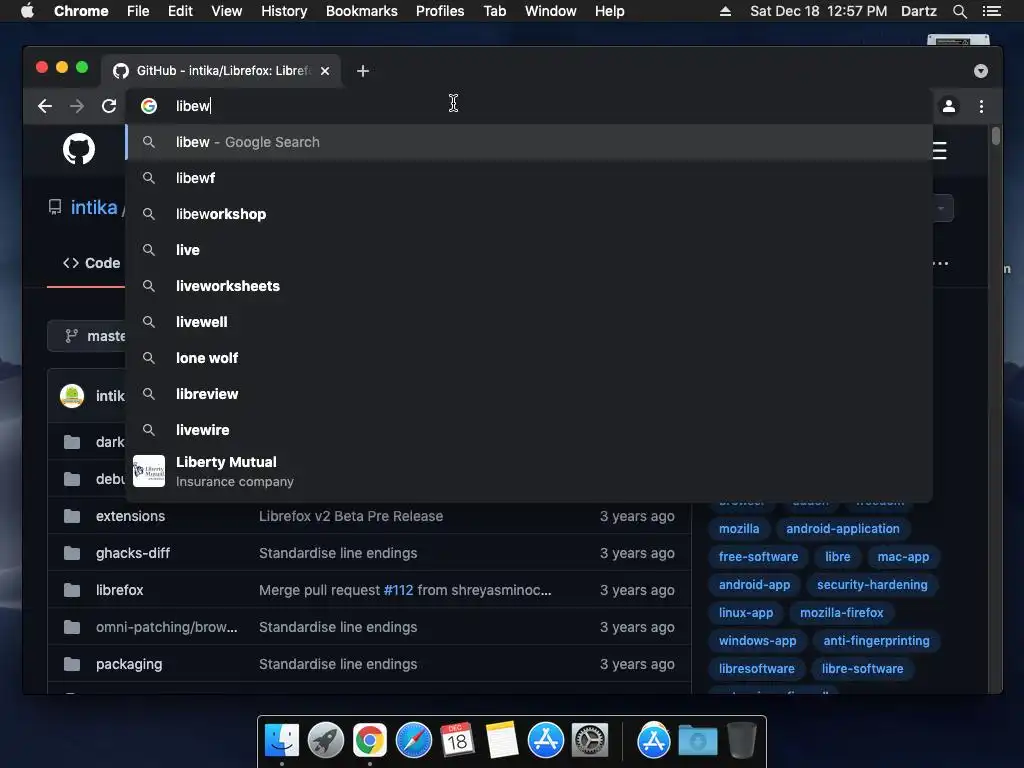This screenshot has width=1024, height=768.
Task: Reload the page with the refresh icon
Action: click(109, 106)
